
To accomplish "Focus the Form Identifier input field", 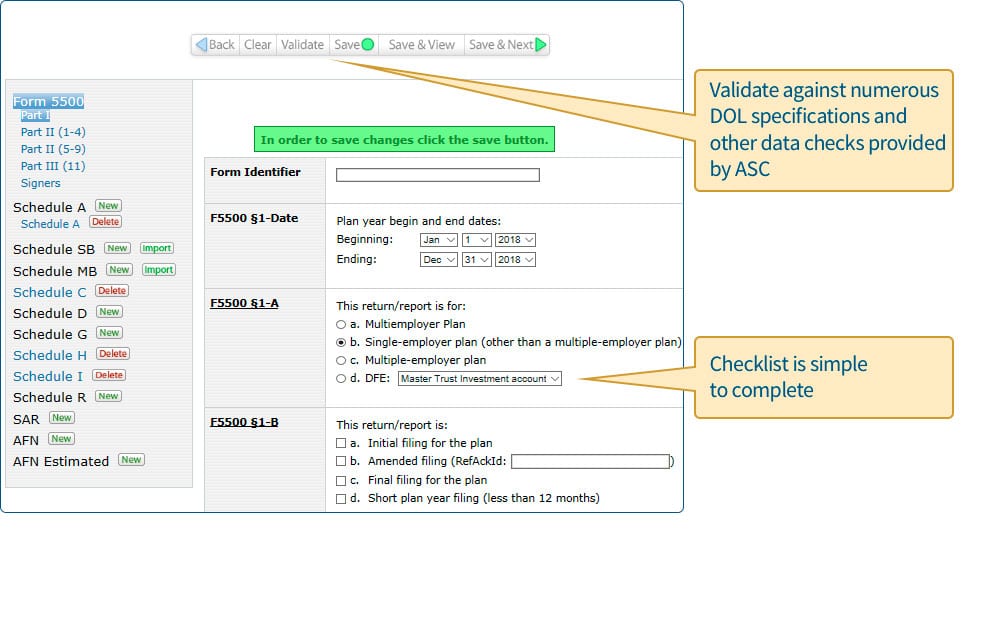I will tap(438, 175).
